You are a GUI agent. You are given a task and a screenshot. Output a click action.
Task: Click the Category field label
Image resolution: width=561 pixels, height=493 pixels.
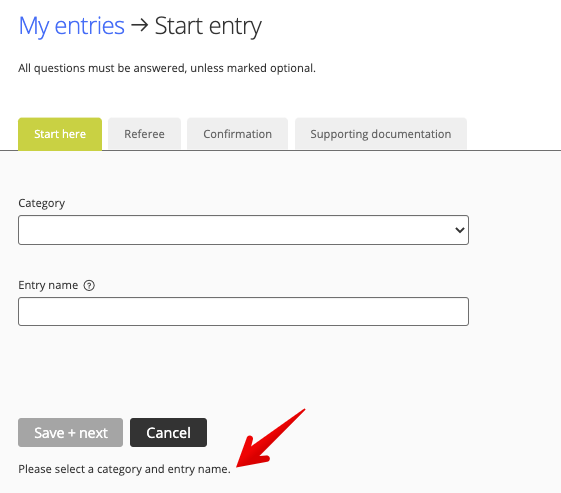coord(42,203)
